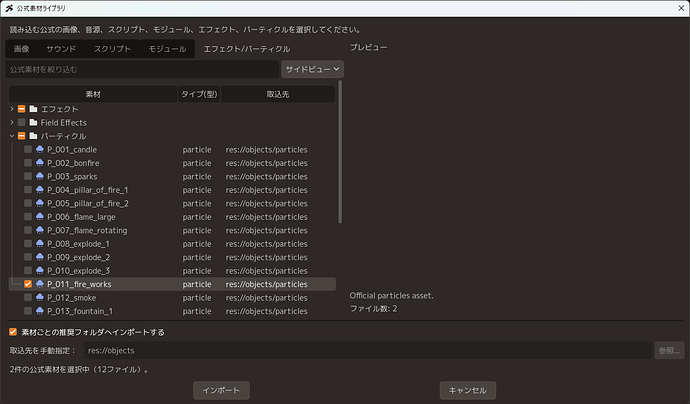This screenshot has height=404, width=690.
Task: Switch to the 画像 tab
Action: (x=22, y=49)
